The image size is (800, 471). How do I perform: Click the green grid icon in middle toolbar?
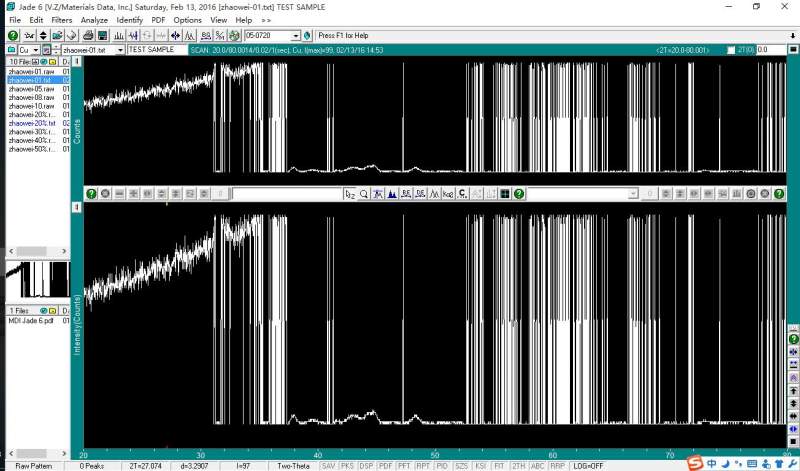(x=505, y=194)
